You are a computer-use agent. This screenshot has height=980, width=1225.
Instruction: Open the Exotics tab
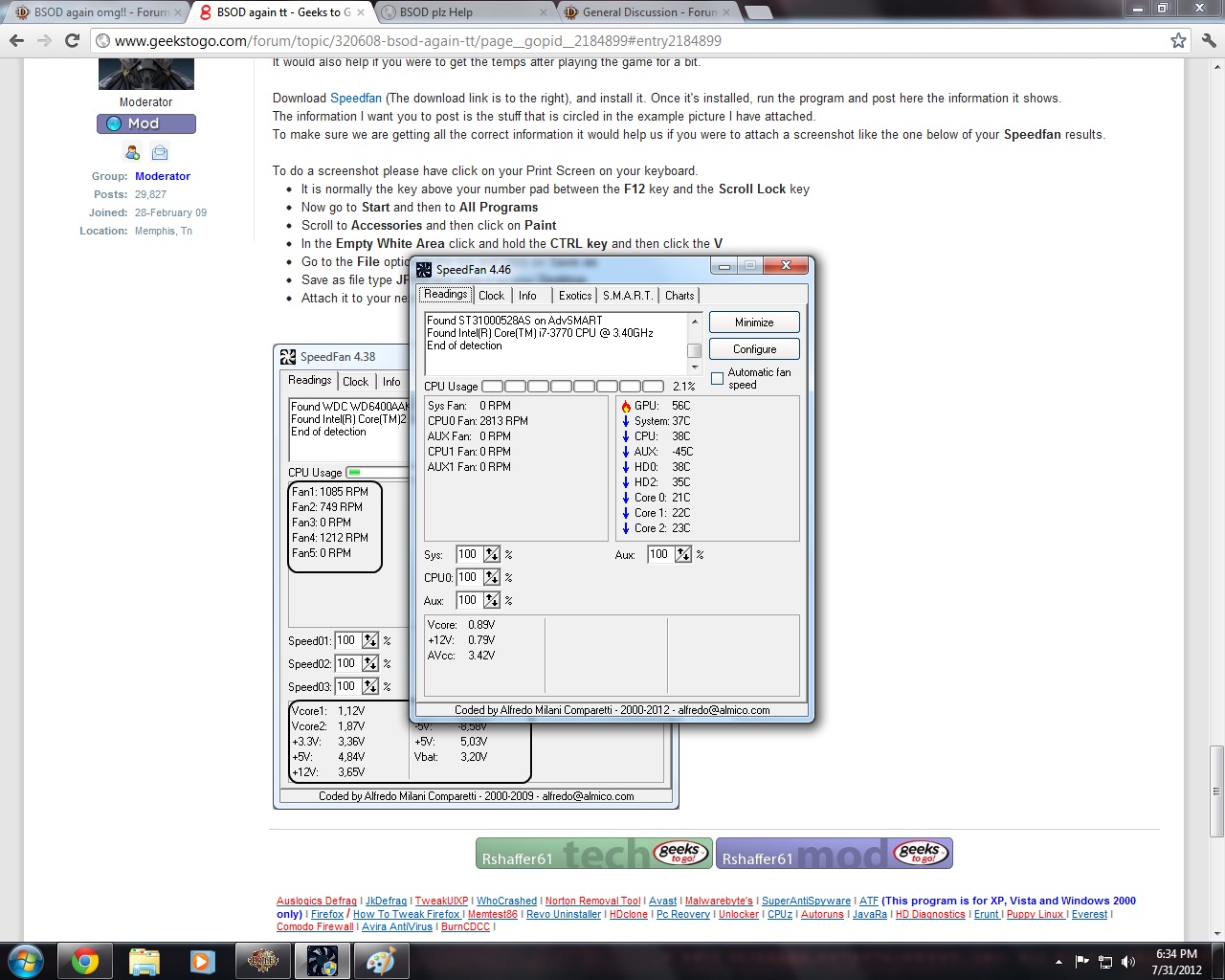tap(575, 296)
